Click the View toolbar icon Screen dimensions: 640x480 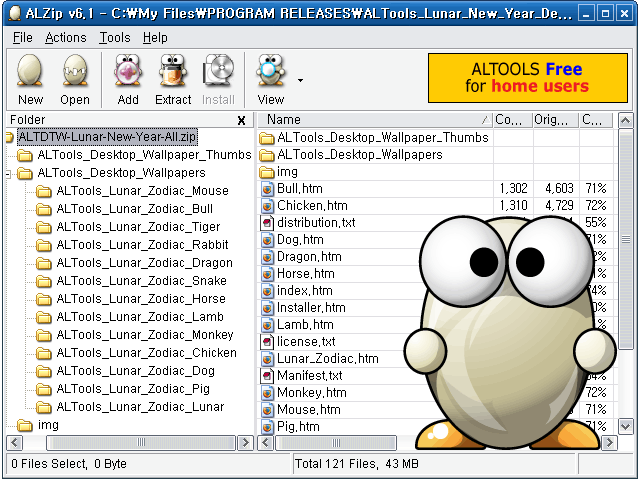click(271, 71)
